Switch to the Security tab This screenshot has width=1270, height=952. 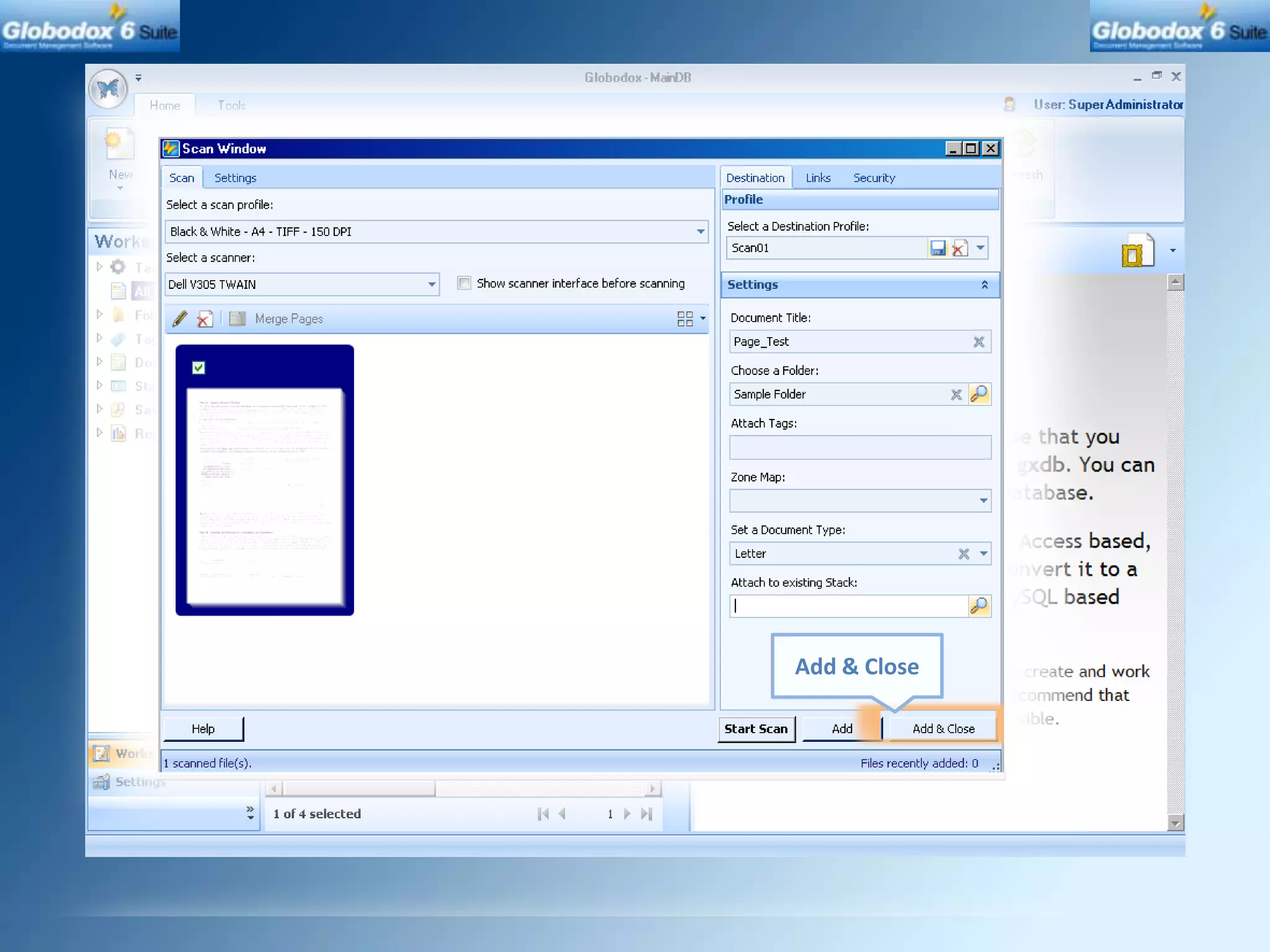tap(874, 178)
